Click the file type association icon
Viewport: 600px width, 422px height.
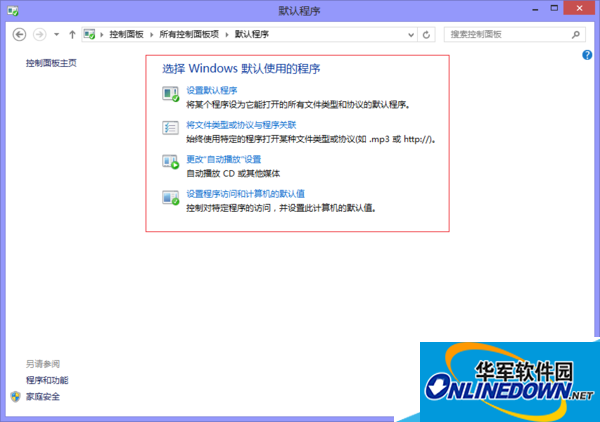click(170, 130)
